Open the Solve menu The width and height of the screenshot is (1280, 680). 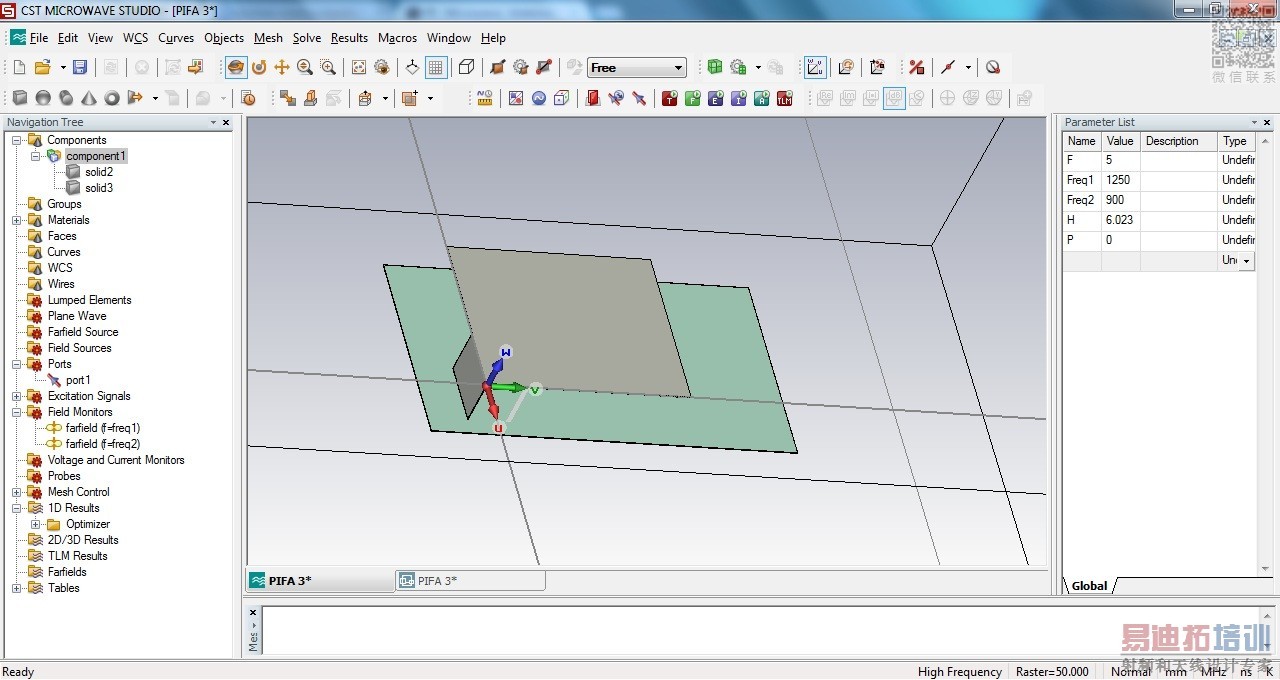306,38
